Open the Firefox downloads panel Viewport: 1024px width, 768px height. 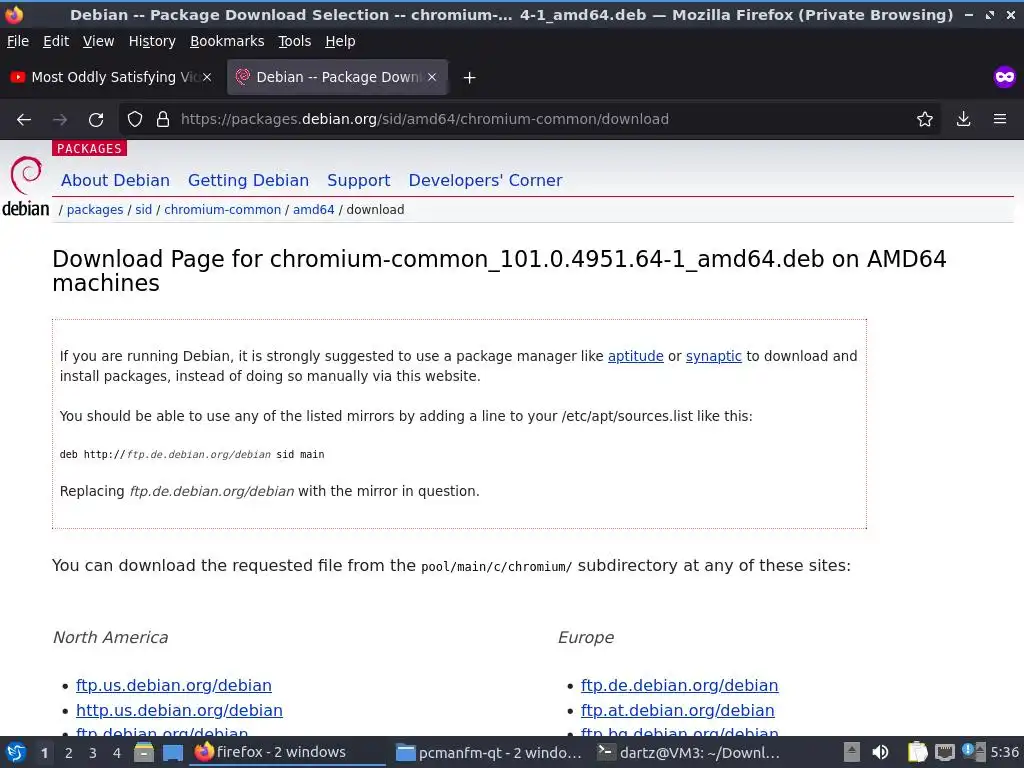click(963, 119)
